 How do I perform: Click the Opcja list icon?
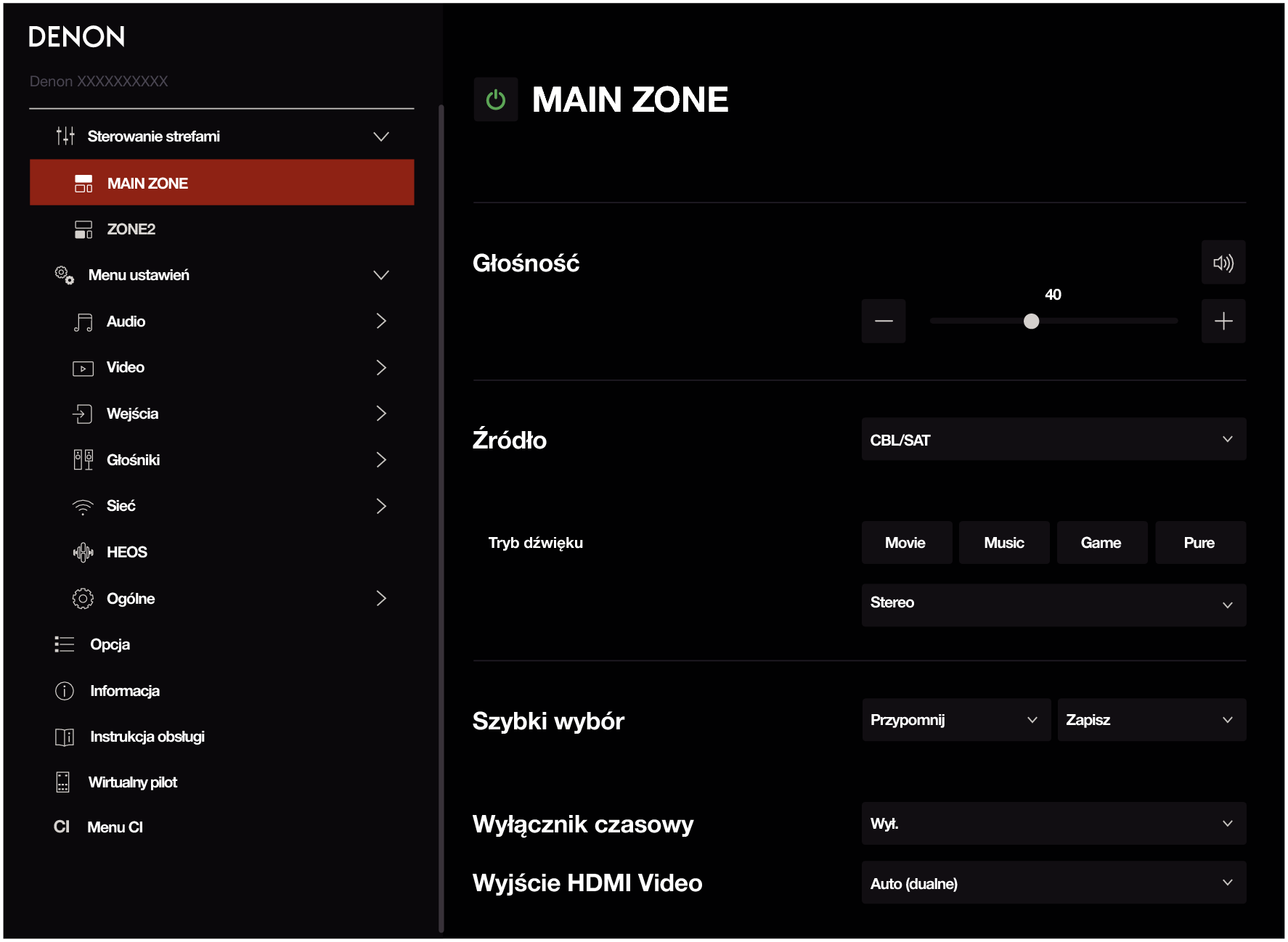(x=65, y=644)
